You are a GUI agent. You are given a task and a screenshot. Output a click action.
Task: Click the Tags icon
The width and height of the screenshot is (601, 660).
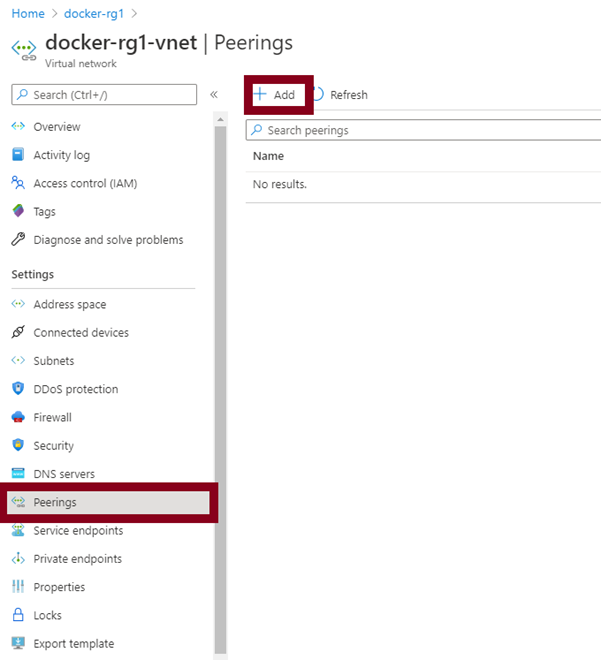click(18, 211)
